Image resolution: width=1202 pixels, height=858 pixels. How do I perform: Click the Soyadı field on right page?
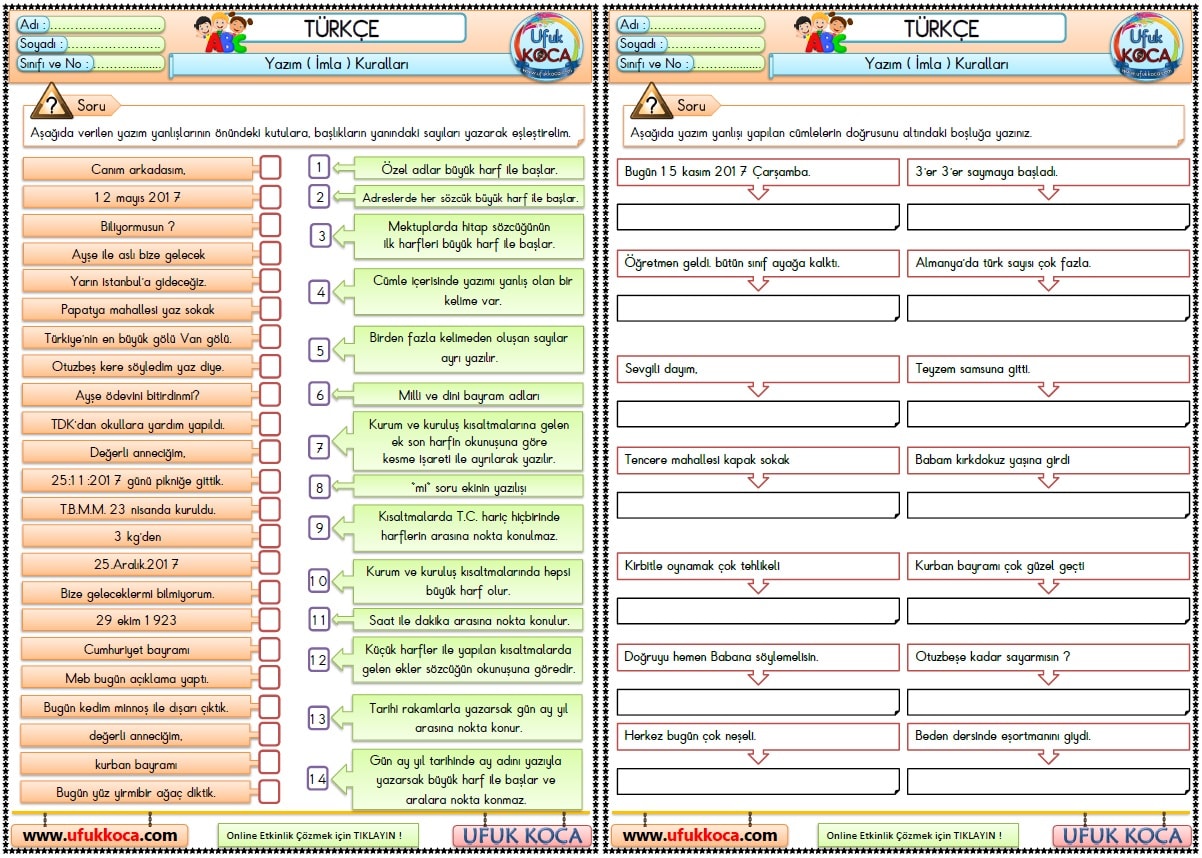[690, 44]
